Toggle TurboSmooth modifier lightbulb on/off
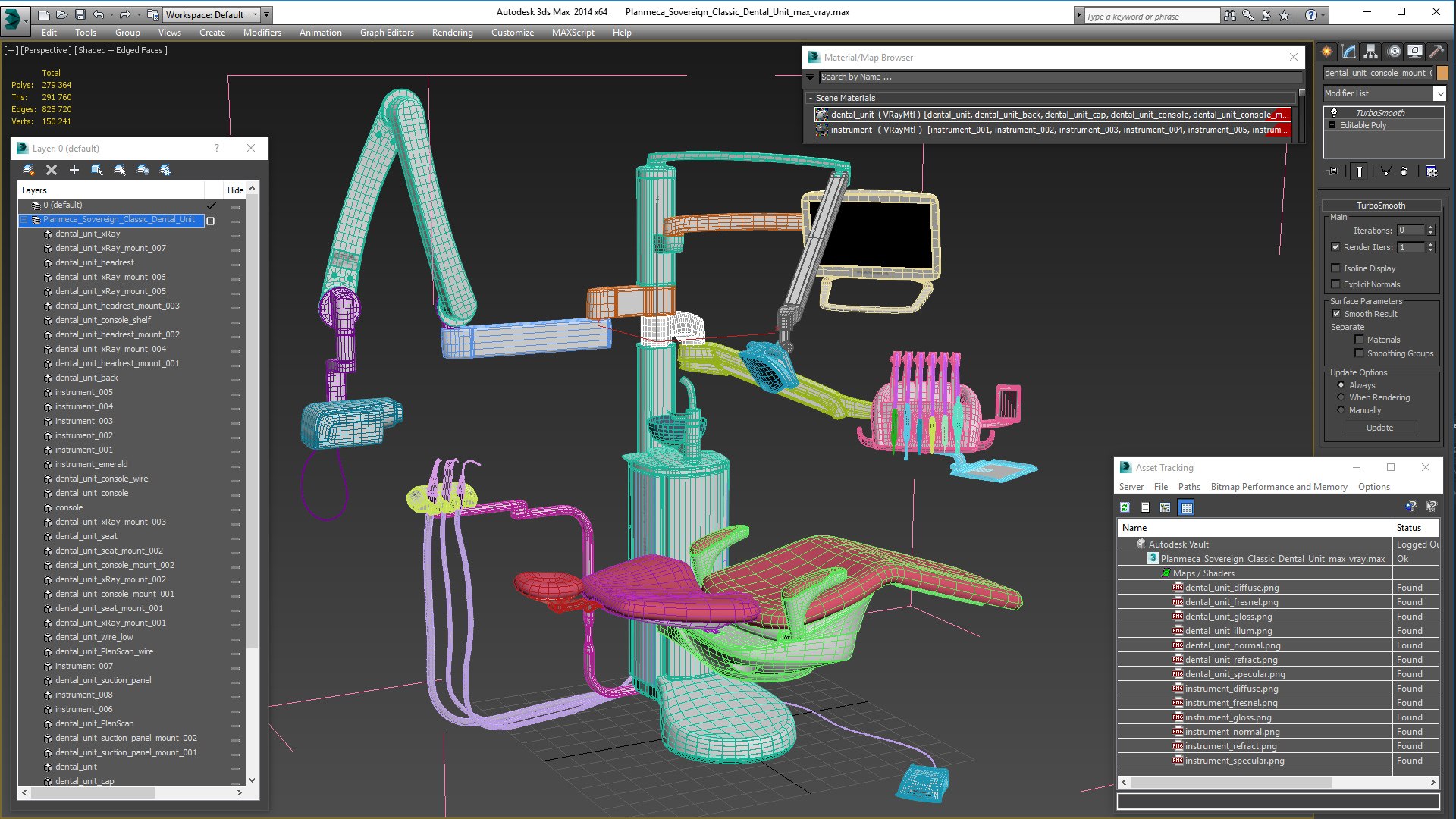This screenshot has height=819, width=1456. click(1334, 112)
